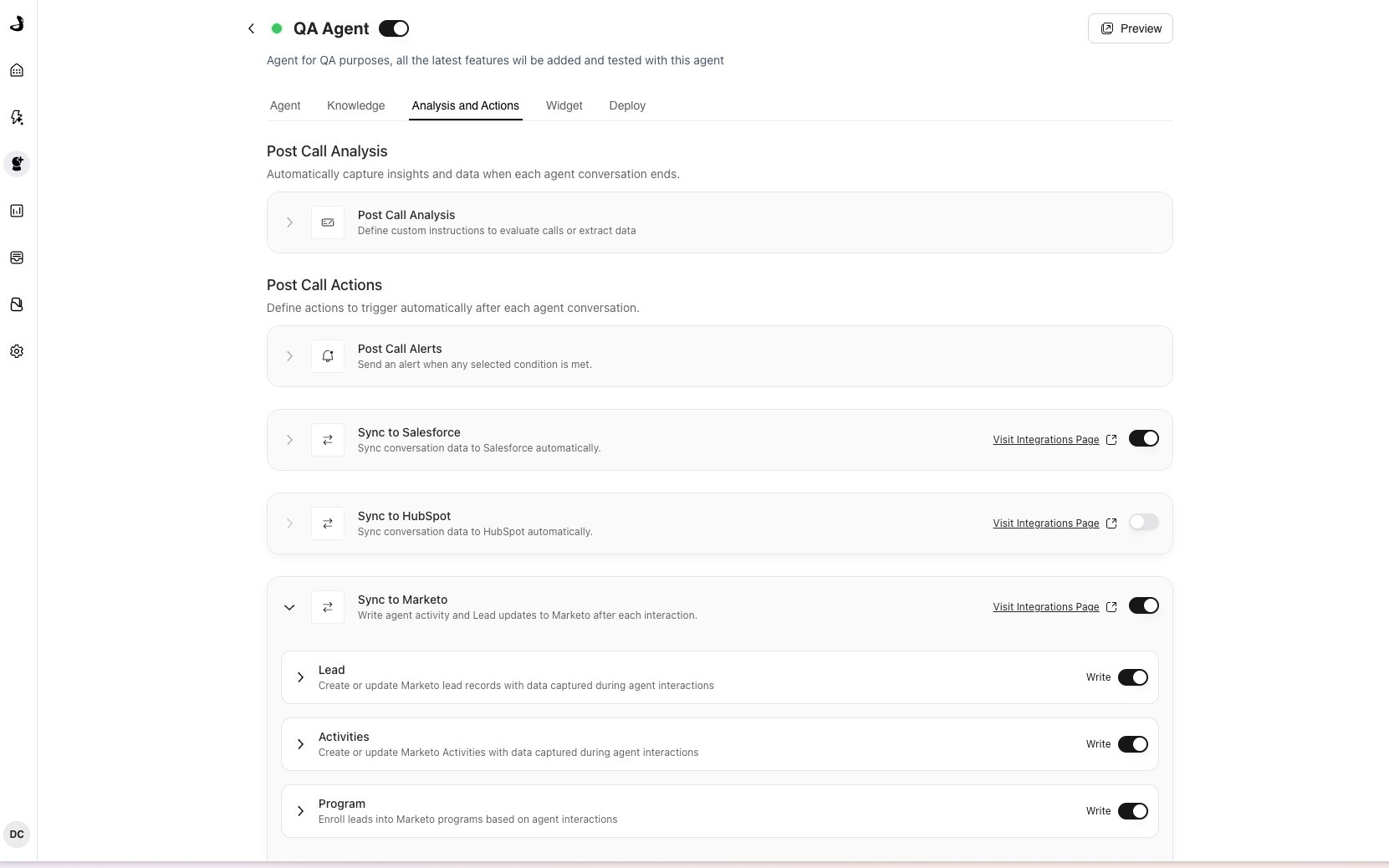This screenshot has width=1389, height=868.
Task: Collapse the Sync to Marketo section
Action: tap(289, 607)
